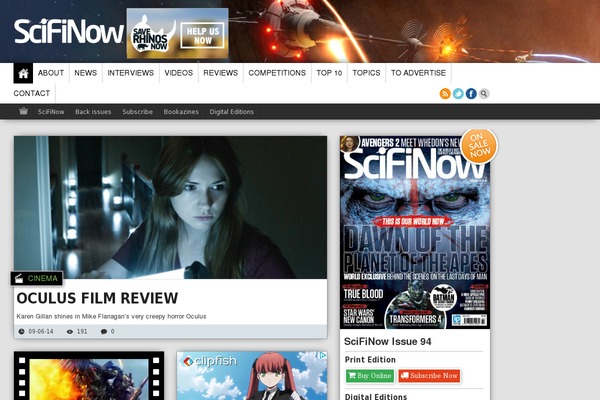Image resolution: width=600 pixels, height=400 pixels.
Task: Click the green Buy Online button
Action: [370, 376]
